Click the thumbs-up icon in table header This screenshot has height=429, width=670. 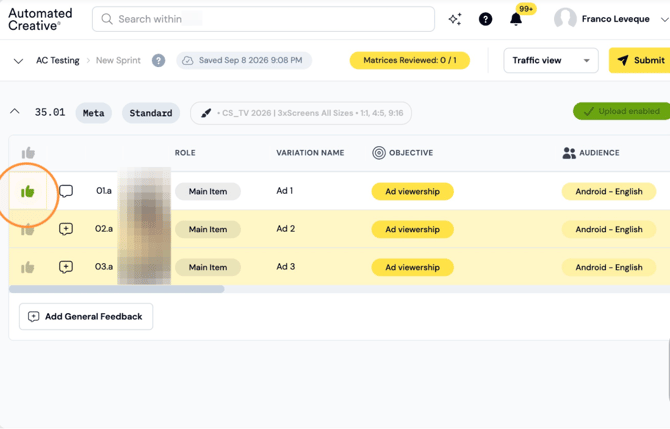(28, 153)
